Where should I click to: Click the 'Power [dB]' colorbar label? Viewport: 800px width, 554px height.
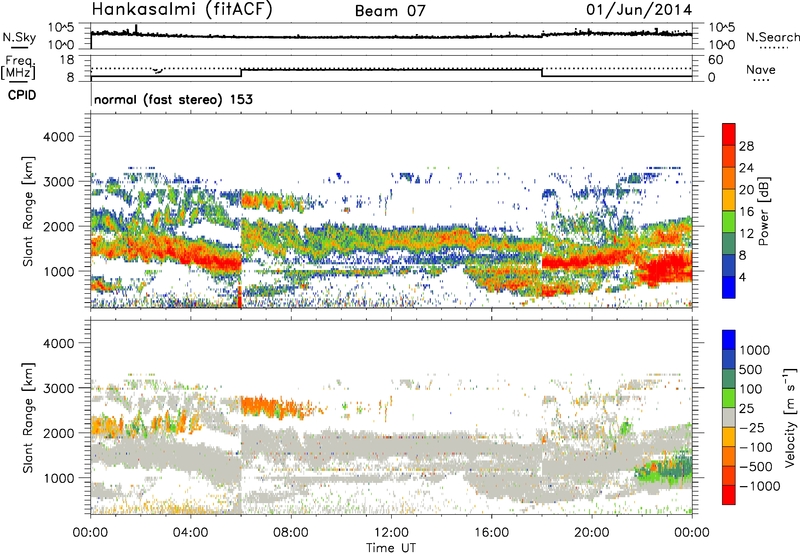click(x=764, y=211)
